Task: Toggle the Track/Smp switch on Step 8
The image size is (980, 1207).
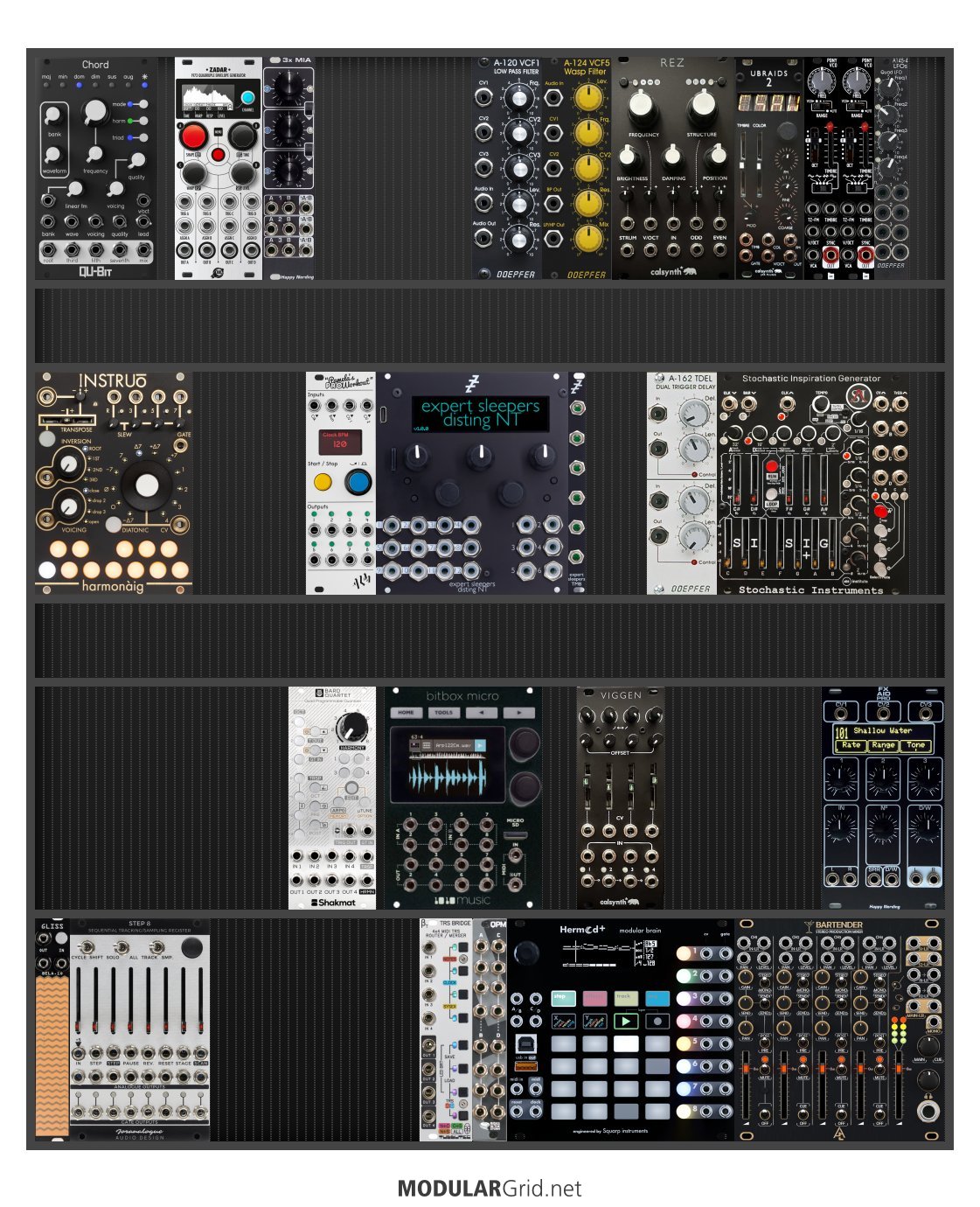Action: 157,946
